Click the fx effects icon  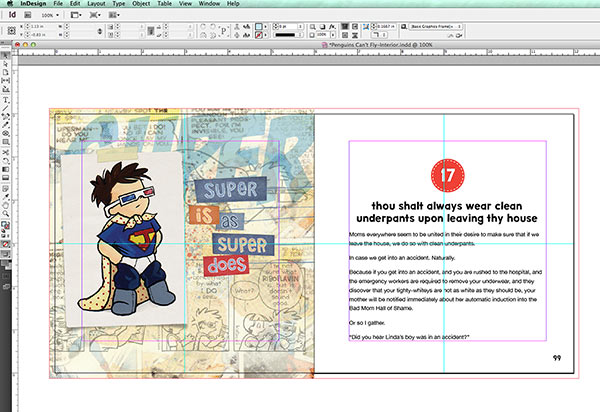332,26
